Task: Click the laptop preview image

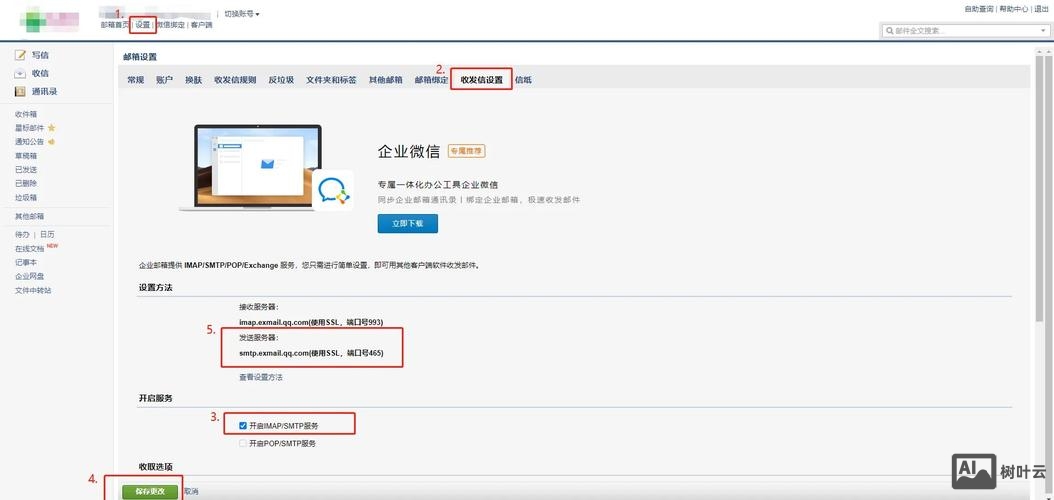Action: pos(251,168)
